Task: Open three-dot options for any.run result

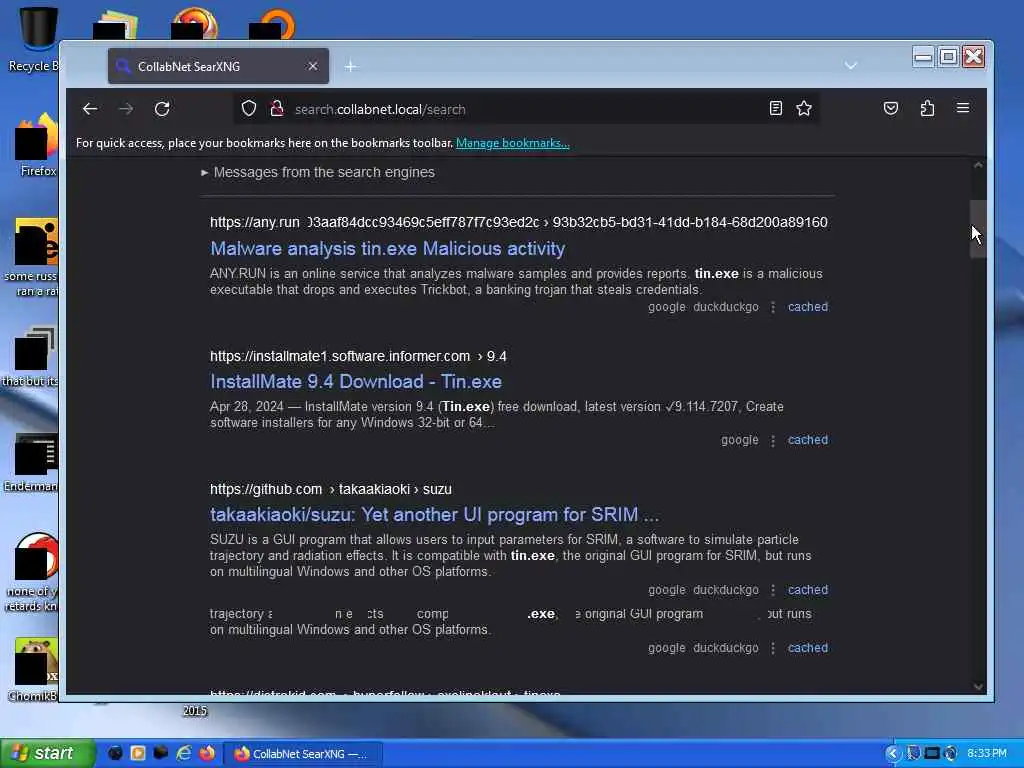Action: click(x=773, y=307)
